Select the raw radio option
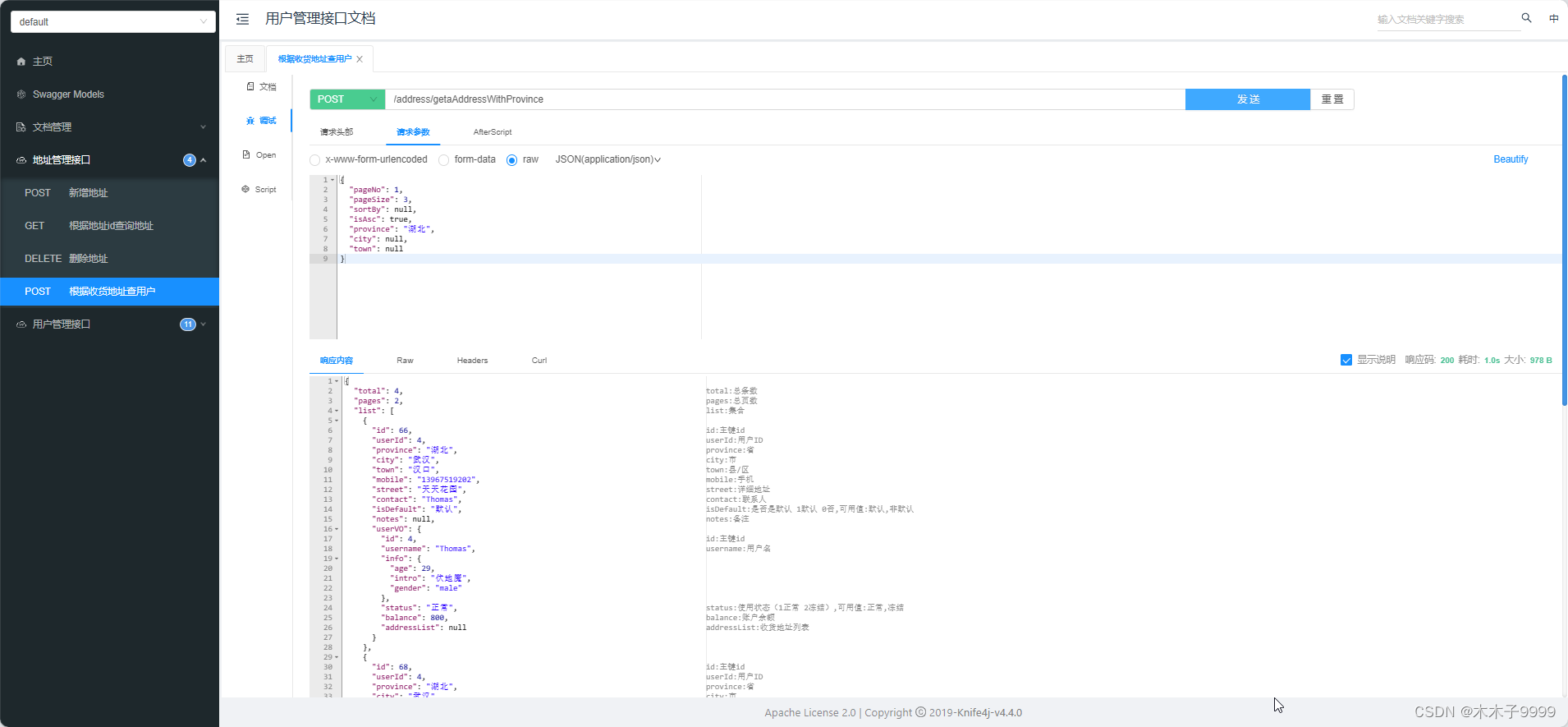The height and width of the screenshot is (727, 1568). coord(512,160)
